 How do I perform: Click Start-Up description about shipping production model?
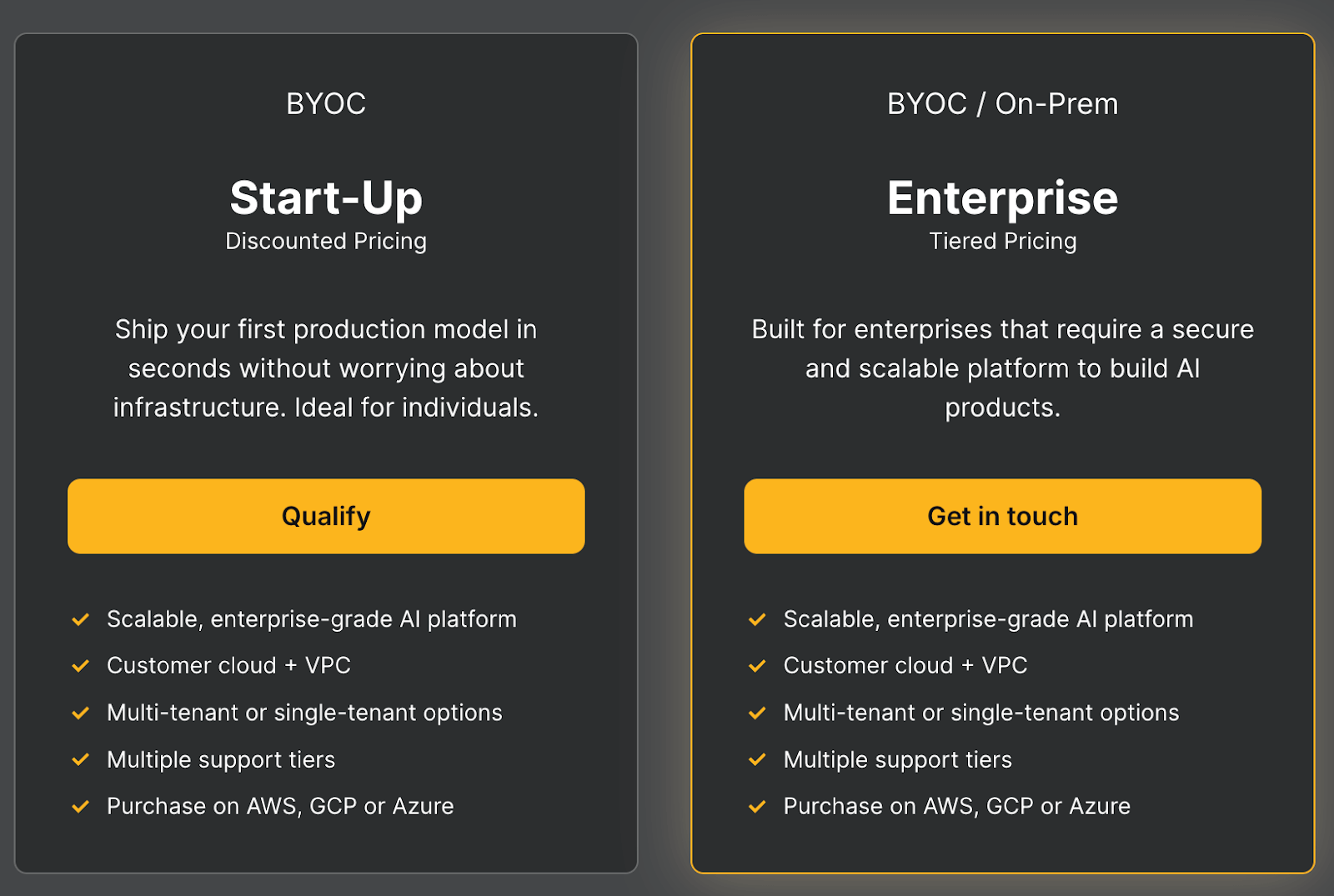pos(326,368)
